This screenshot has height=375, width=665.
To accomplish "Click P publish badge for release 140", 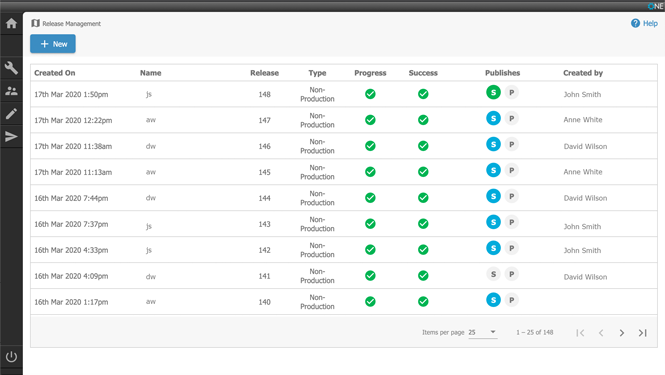I will click(x=511, y=300).
